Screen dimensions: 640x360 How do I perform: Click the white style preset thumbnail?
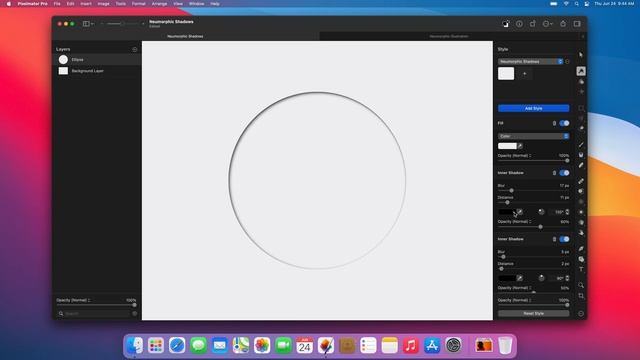tap(506, 74)
